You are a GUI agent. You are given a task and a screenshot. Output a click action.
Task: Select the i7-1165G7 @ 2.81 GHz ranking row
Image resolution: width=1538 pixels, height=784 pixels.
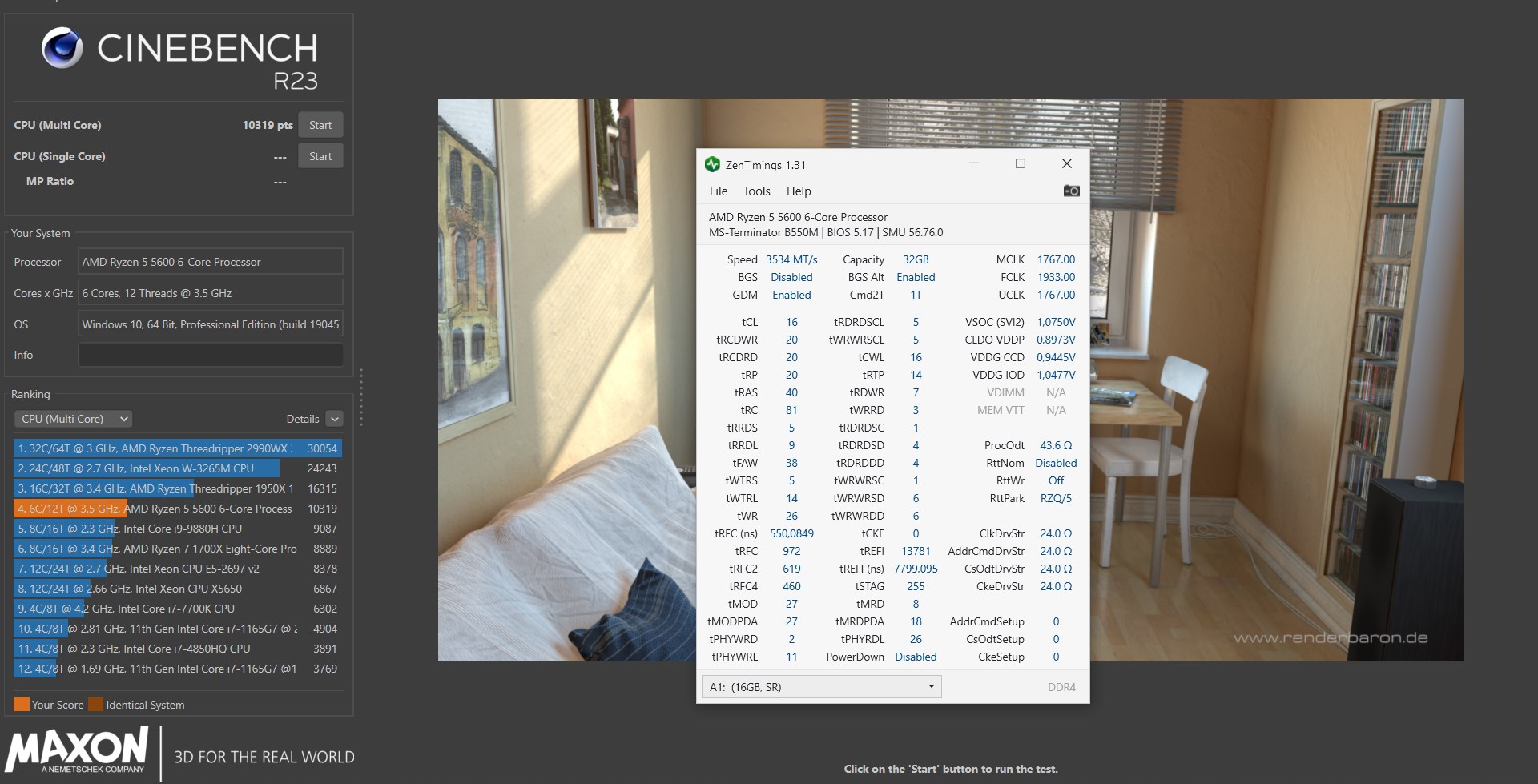coord(178,629)
